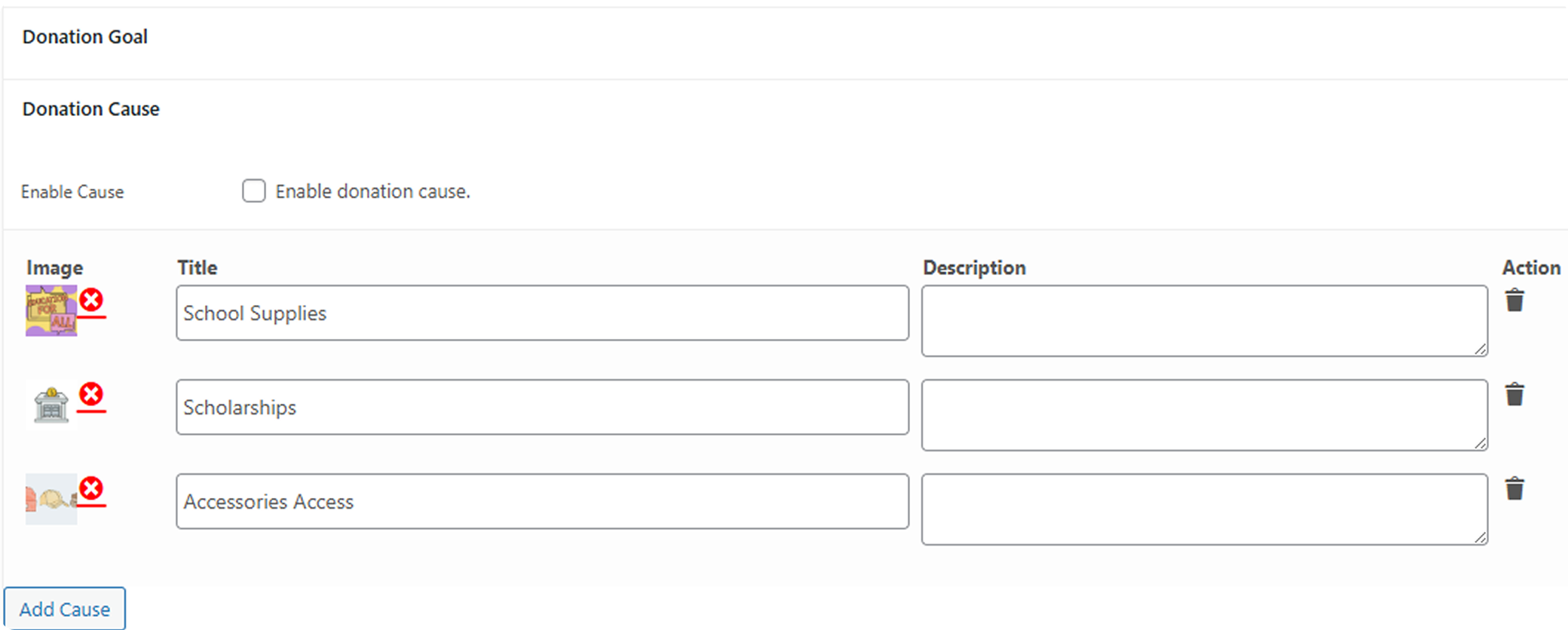Click the Add Cause button
Screen dimensions: 1568x630
coord(65,609)
